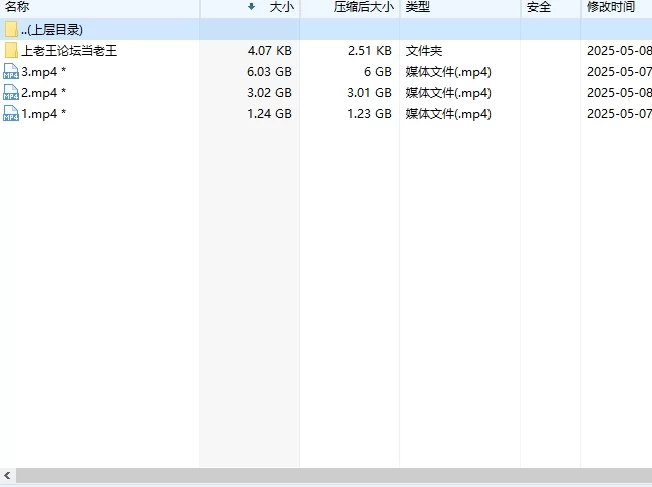Click the MP4 icon of 1.mp4
Image resolution: width=652 pixels, height=487 pixels.
[x=11, y=114]
